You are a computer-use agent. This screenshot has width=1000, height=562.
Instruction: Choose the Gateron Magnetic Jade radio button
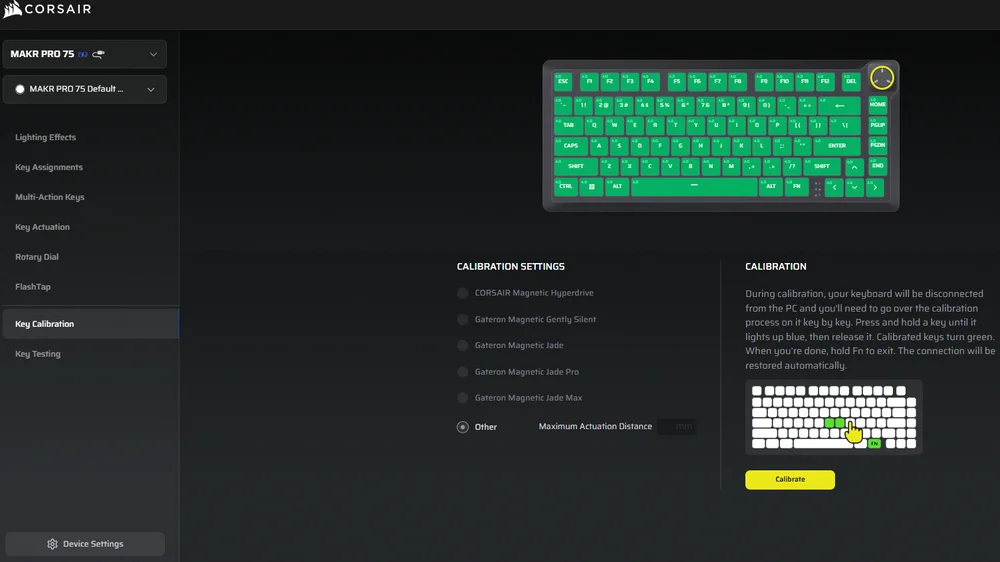(x=462, y=345)
